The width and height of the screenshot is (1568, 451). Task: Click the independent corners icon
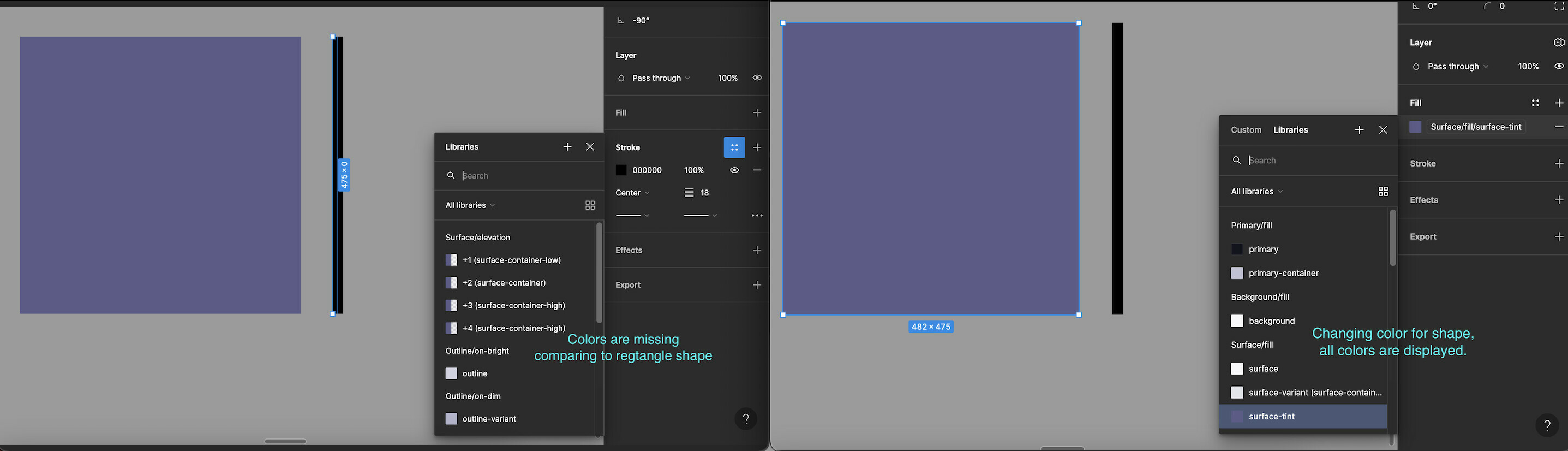click(1558, 6)
